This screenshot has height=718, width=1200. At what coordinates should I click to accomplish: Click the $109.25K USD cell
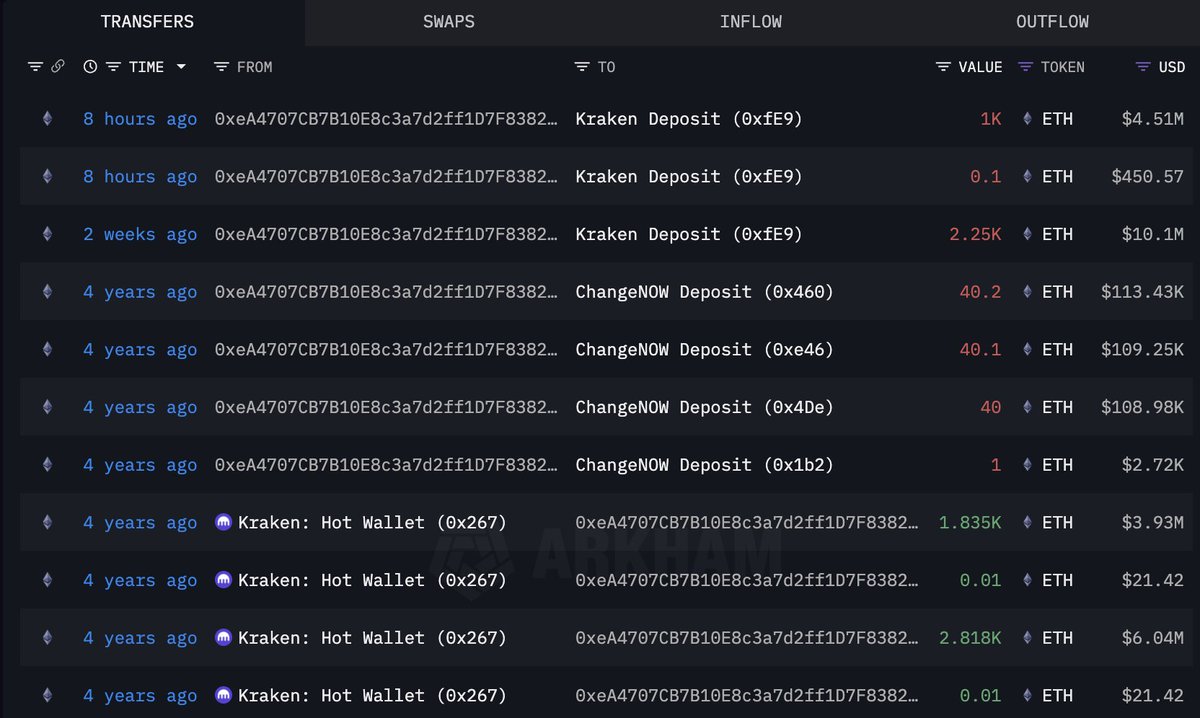tap(1142, 350)
